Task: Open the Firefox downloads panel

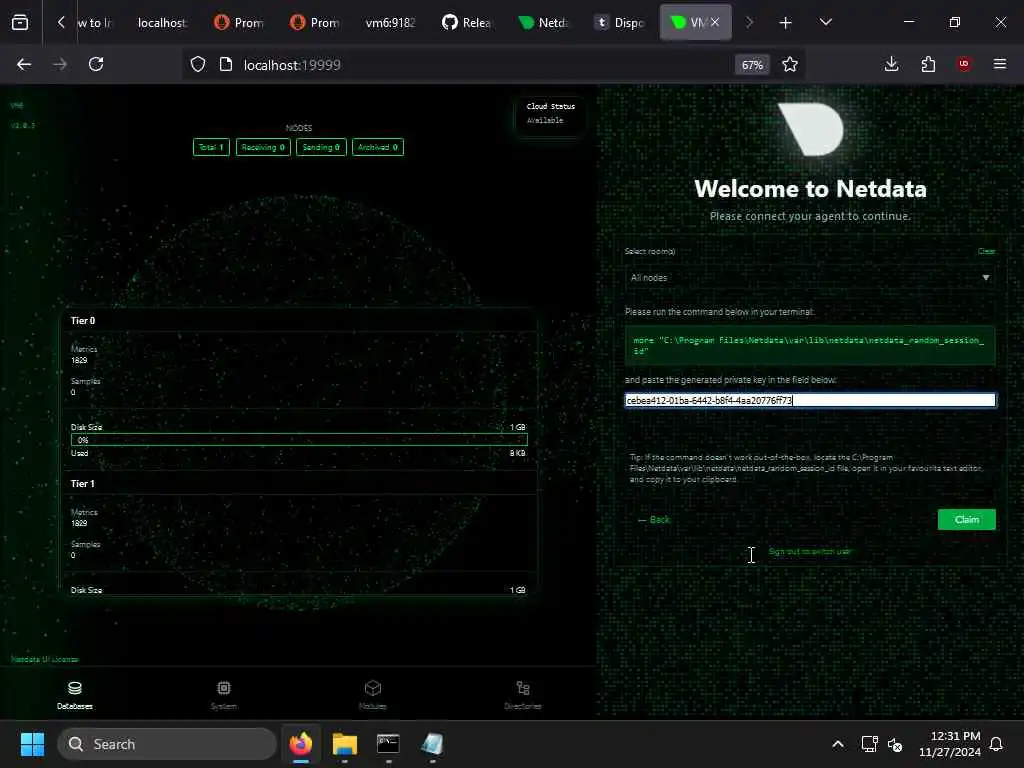Action: tap(891, 64)
